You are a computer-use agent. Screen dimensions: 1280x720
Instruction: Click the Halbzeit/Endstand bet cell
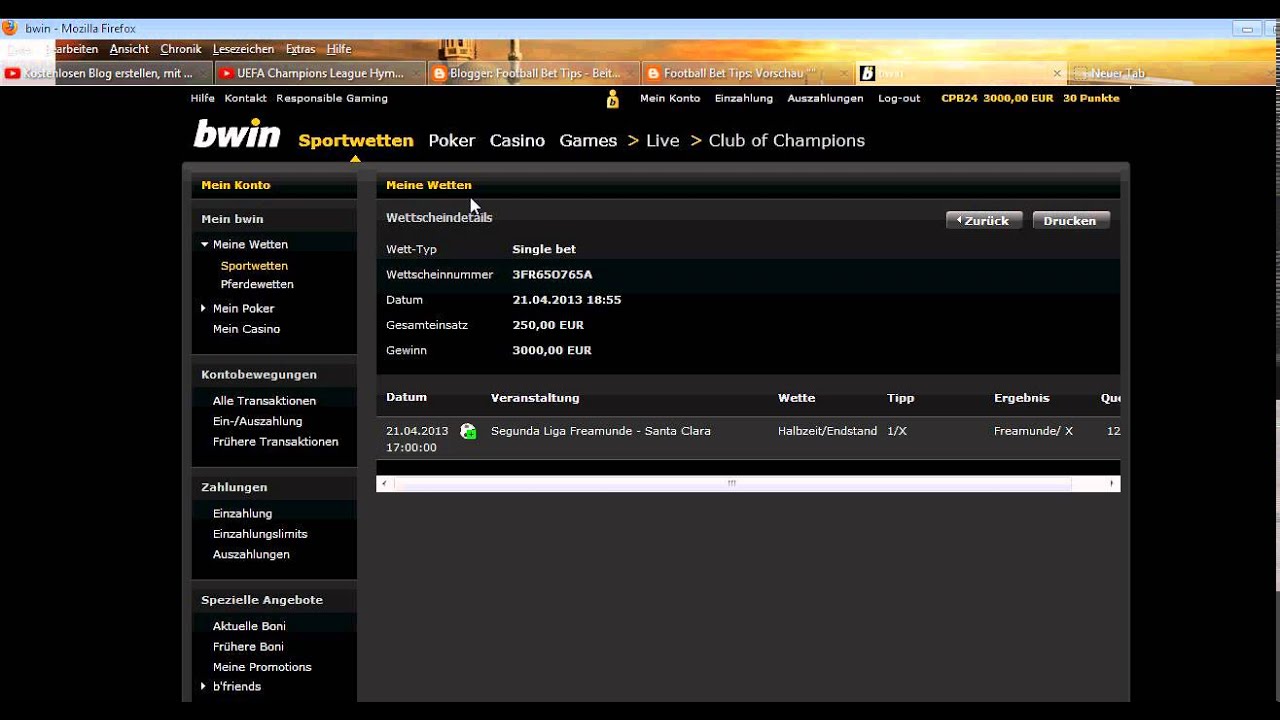827,431
